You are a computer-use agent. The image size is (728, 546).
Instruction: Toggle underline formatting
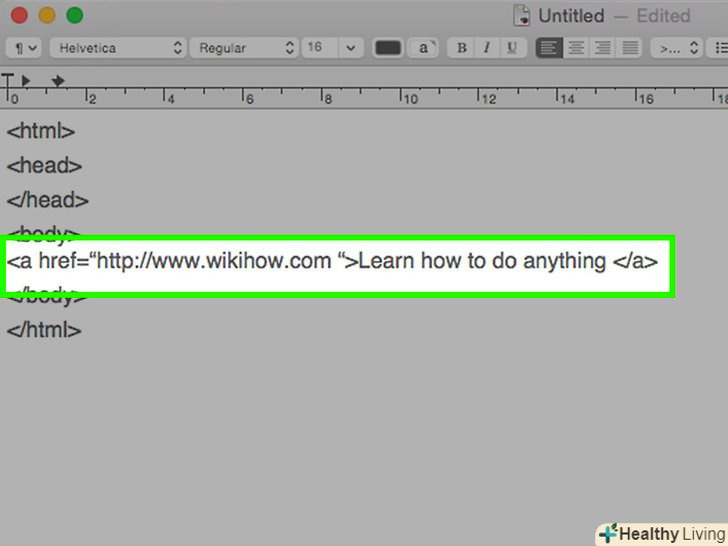(513, 48)
